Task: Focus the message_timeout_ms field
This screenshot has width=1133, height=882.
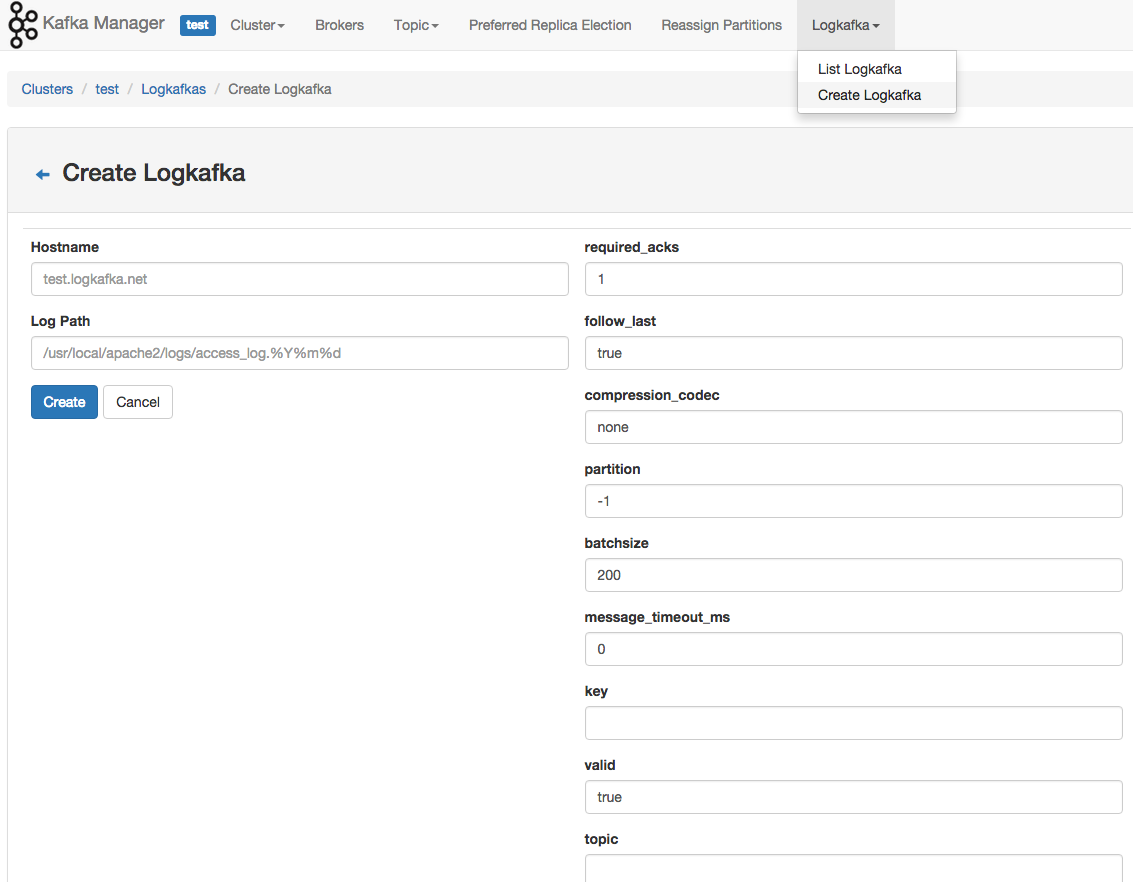Action: [853, 649]
